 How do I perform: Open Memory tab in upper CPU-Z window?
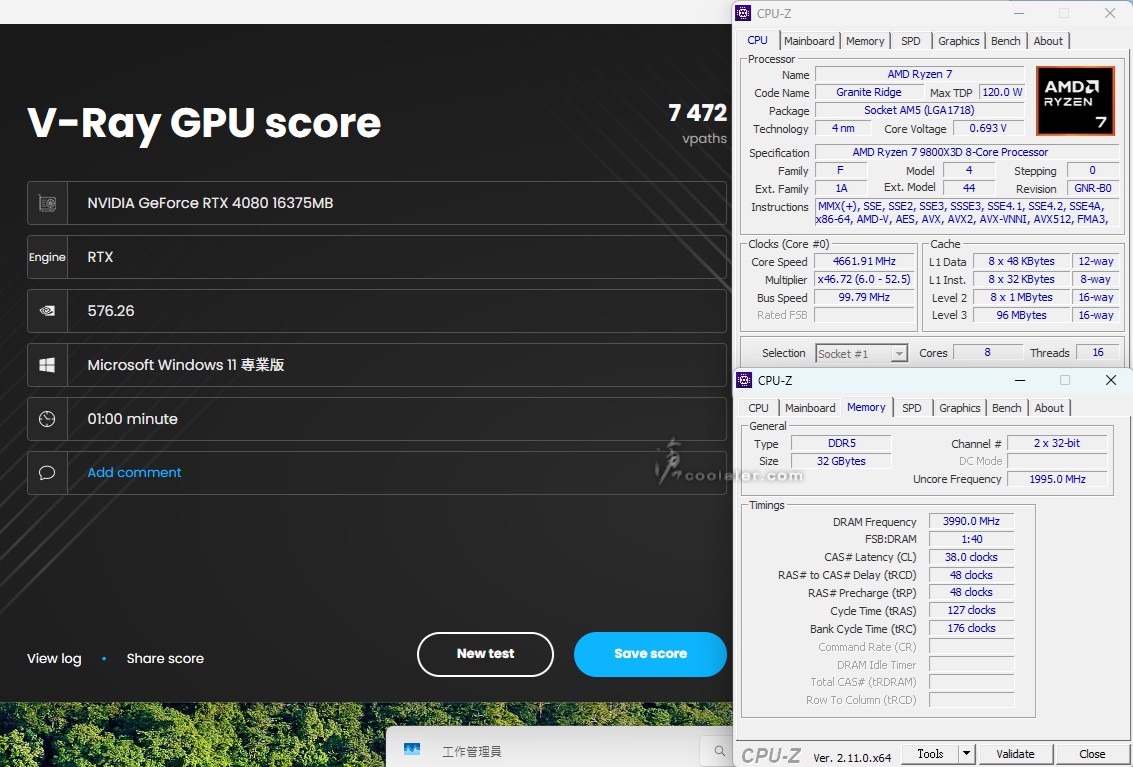pos(865,41)
